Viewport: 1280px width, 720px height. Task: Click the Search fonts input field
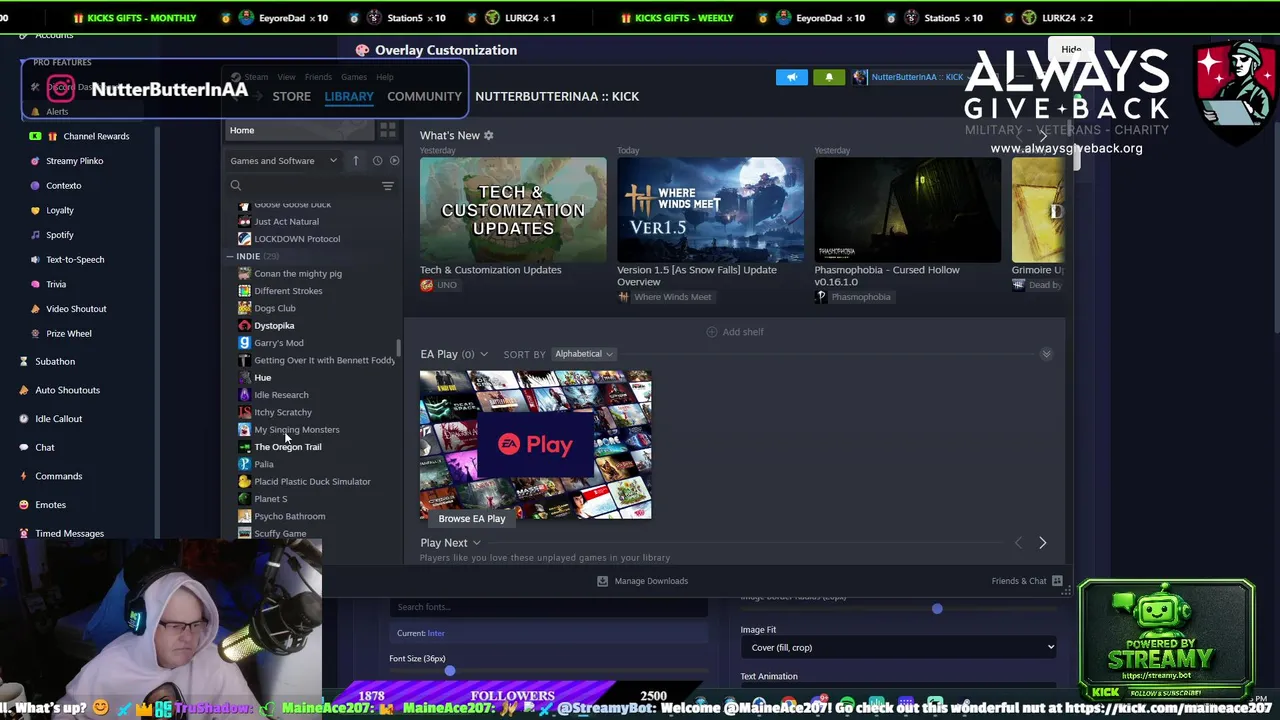pyautogui.click(x=548, y=607)
